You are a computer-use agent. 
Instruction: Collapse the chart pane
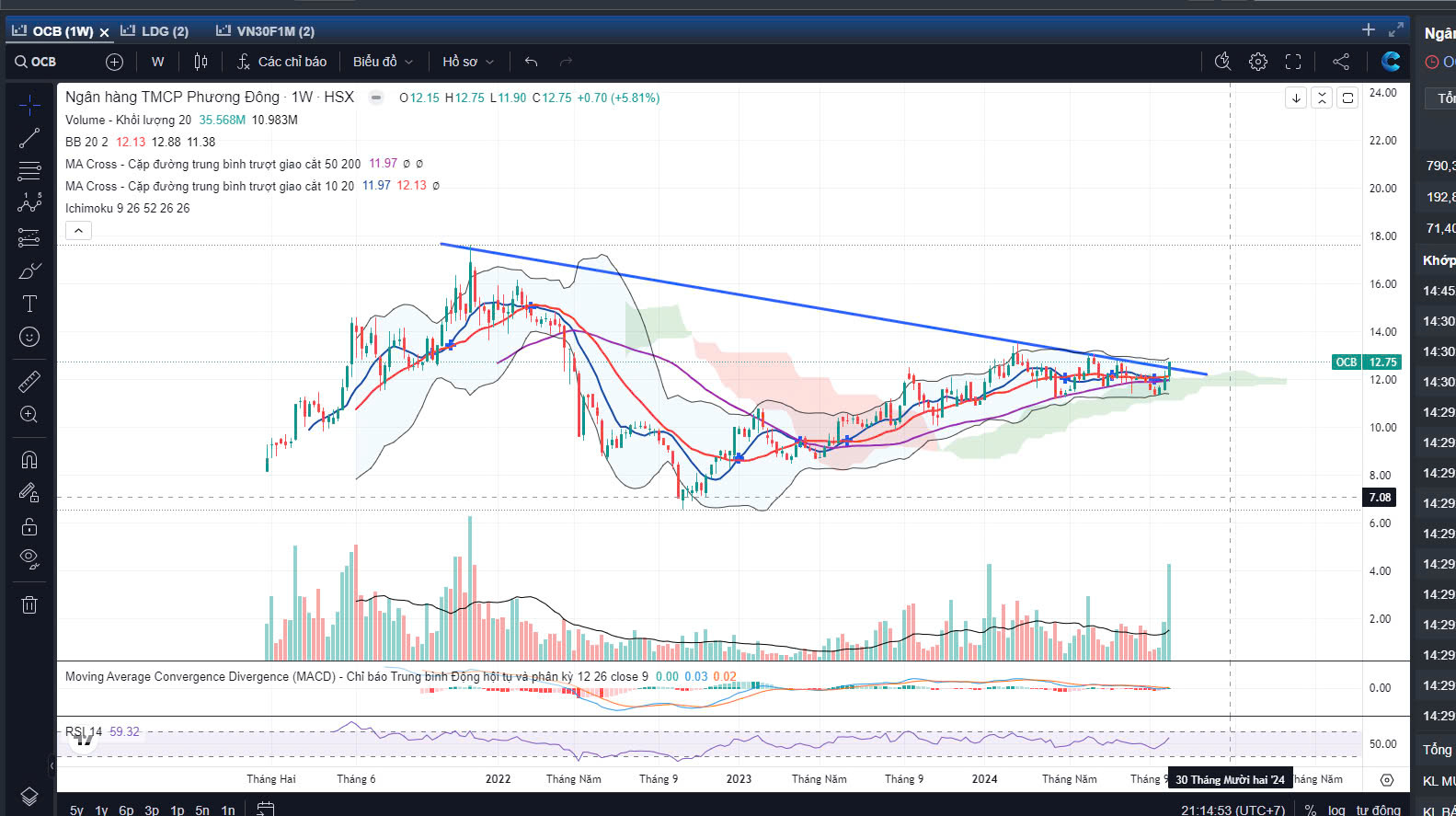(x=1322, y=98)
